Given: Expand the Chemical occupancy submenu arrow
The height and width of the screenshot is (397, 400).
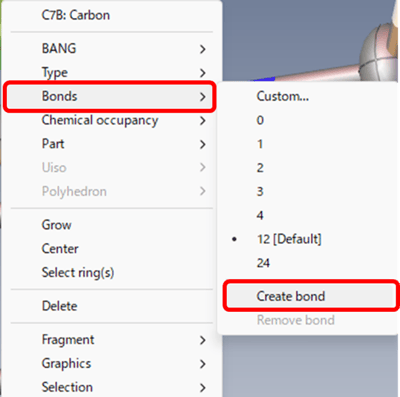Looking at the screenshot, I should point(202,120).
